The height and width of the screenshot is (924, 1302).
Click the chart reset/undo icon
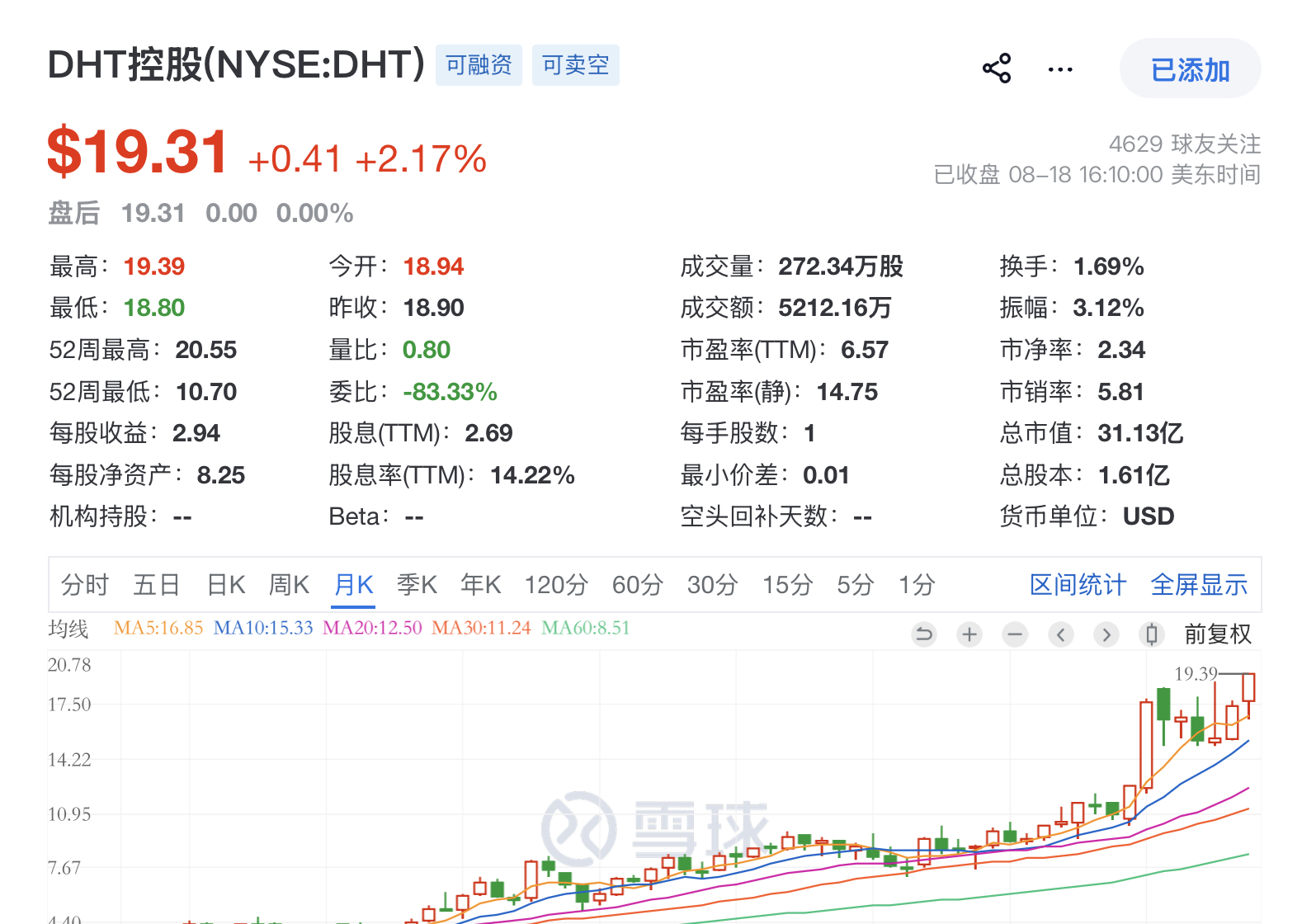pyautogui.click(x=924, y=634)
